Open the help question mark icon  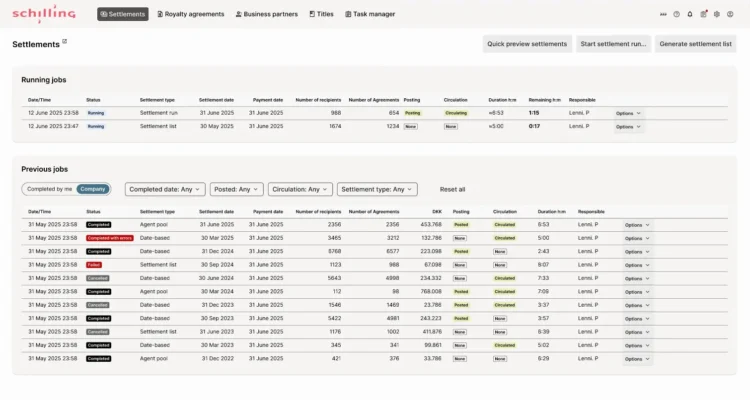[676, 14]
